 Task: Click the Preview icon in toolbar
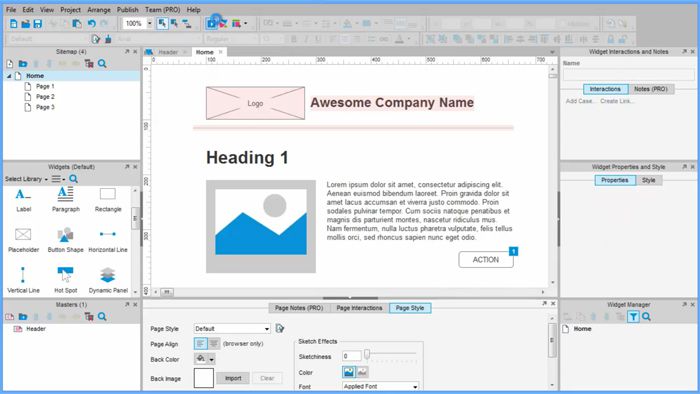pos(212,23)
